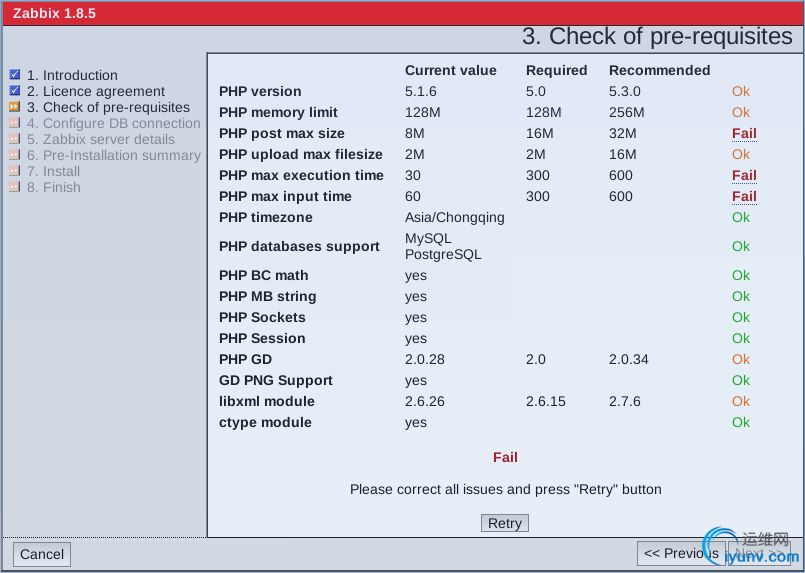
Task: Click step icon beside 7. Install
Action: click(15, 170)
